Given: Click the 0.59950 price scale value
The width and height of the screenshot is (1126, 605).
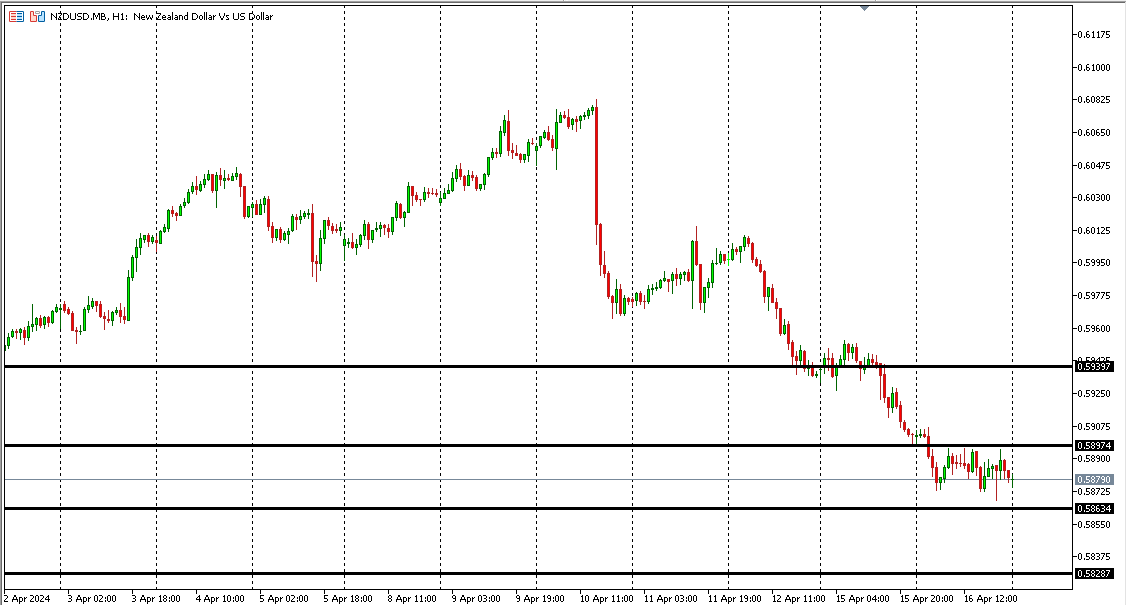Looking at the screenshot, I should pyautogui.click(x=1094, y=263).
